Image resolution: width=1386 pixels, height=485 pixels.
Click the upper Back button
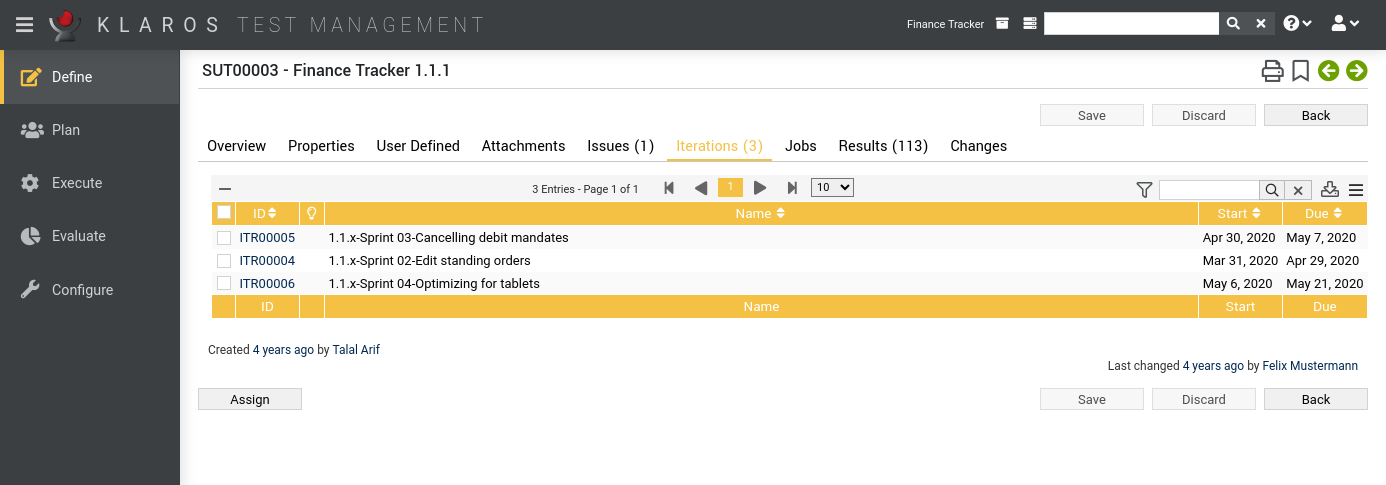[1316, 115]
